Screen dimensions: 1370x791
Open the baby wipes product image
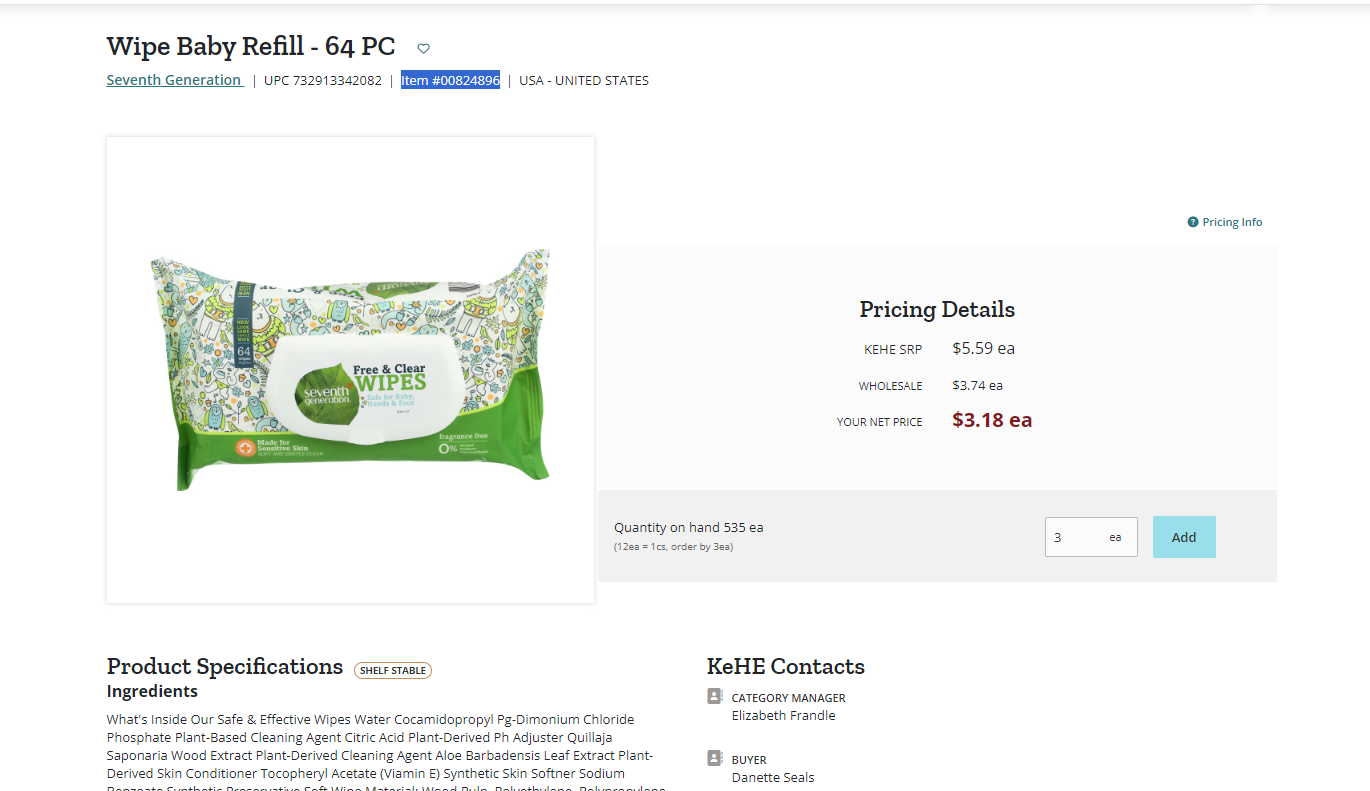pos(351,370)
